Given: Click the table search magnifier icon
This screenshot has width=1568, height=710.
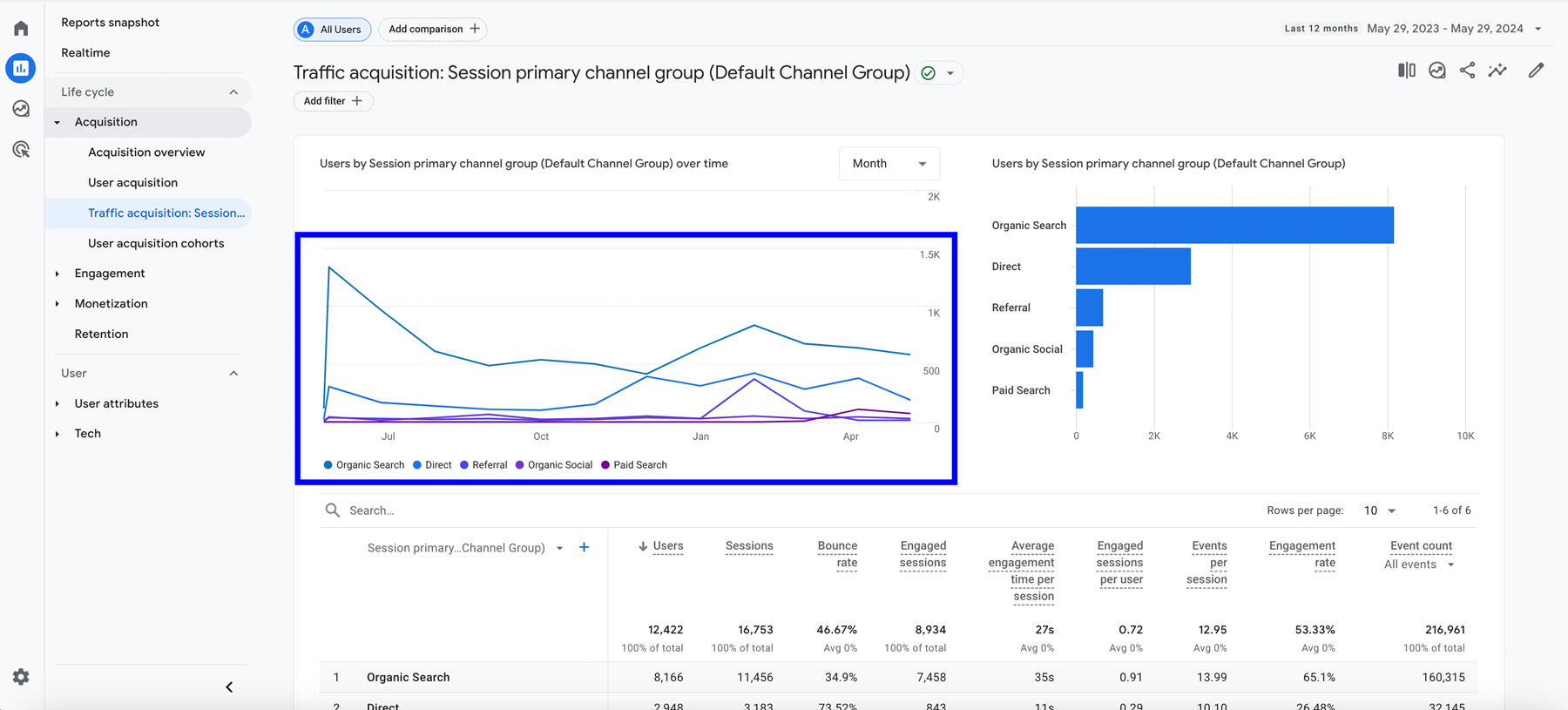Looking at the screenshot, I should pyautogui.click(x=333, y=511).
